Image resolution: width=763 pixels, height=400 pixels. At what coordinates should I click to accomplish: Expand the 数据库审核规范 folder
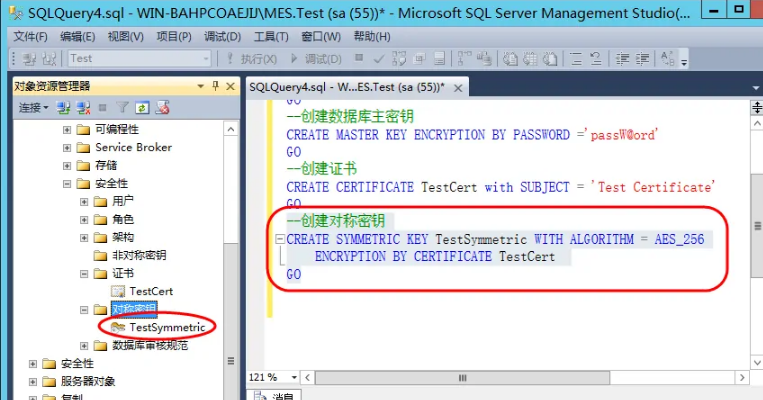[84, 345]
